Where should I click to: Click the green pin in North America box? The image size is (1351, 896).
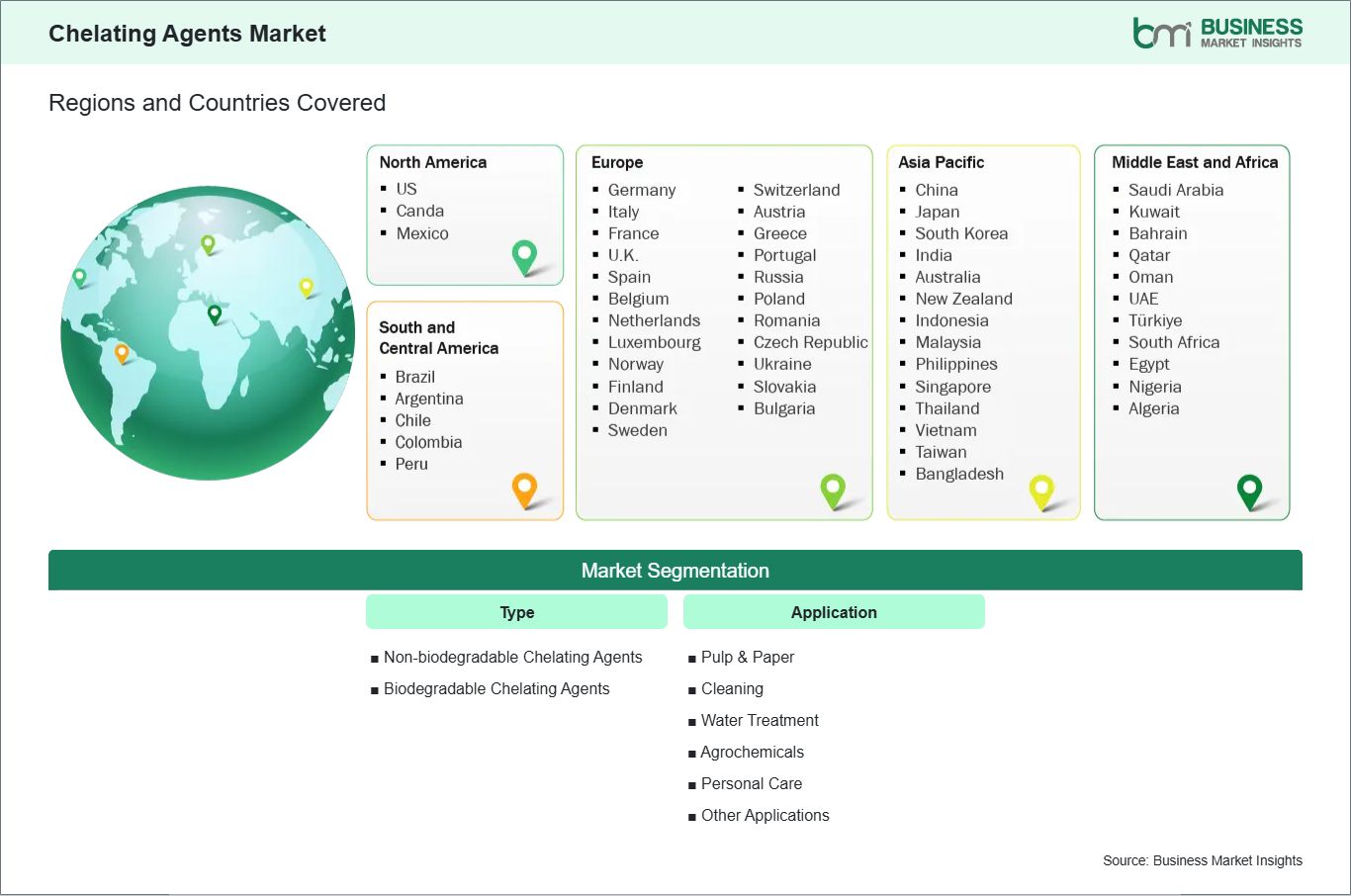(x=524, y=256)
